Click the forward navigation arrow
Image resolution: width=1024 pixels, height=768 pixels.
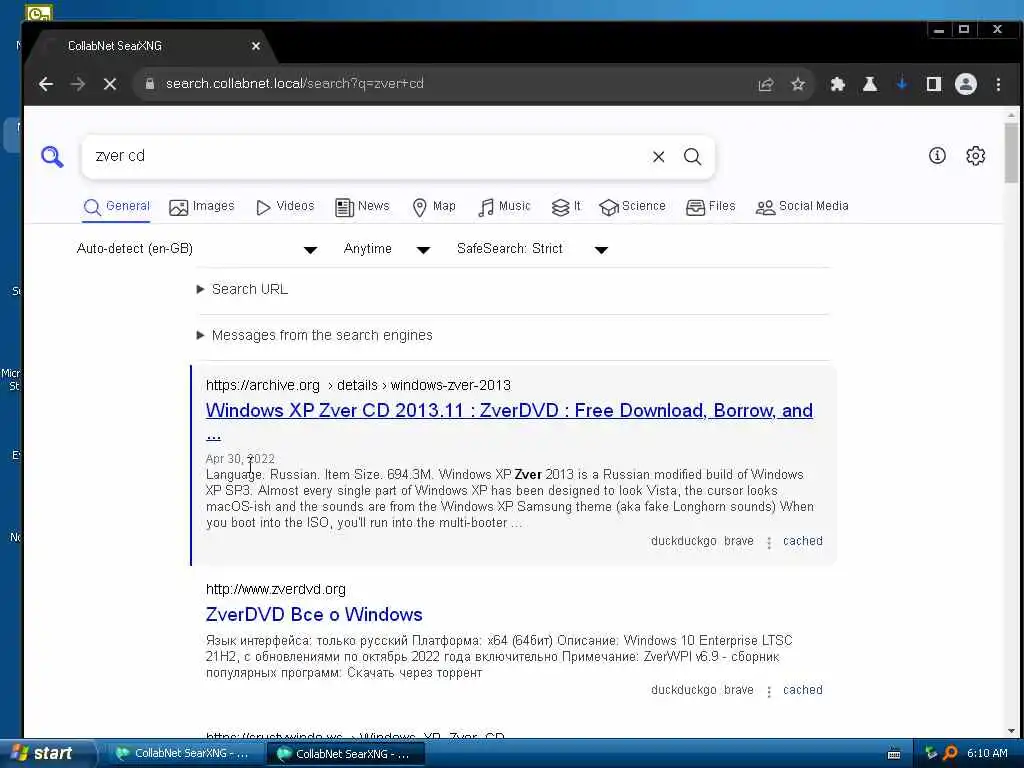pyautogui.click(x=78, y=84)
